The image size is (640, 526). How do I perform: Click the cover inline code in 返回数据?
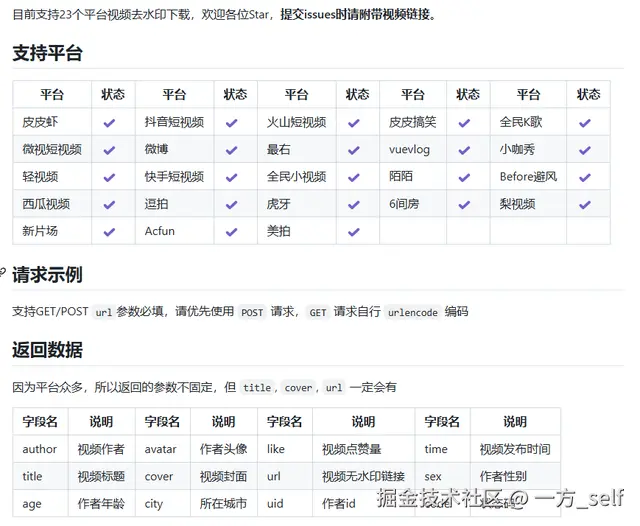pyautogui.click(x=298, y=387)
